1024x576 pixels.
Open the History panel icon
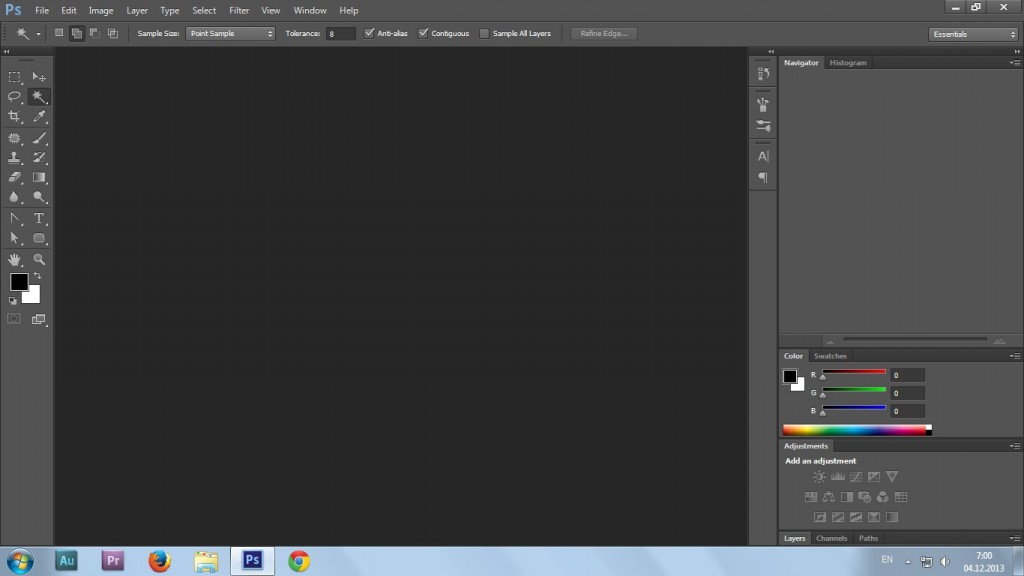click(x=763, y=74)
